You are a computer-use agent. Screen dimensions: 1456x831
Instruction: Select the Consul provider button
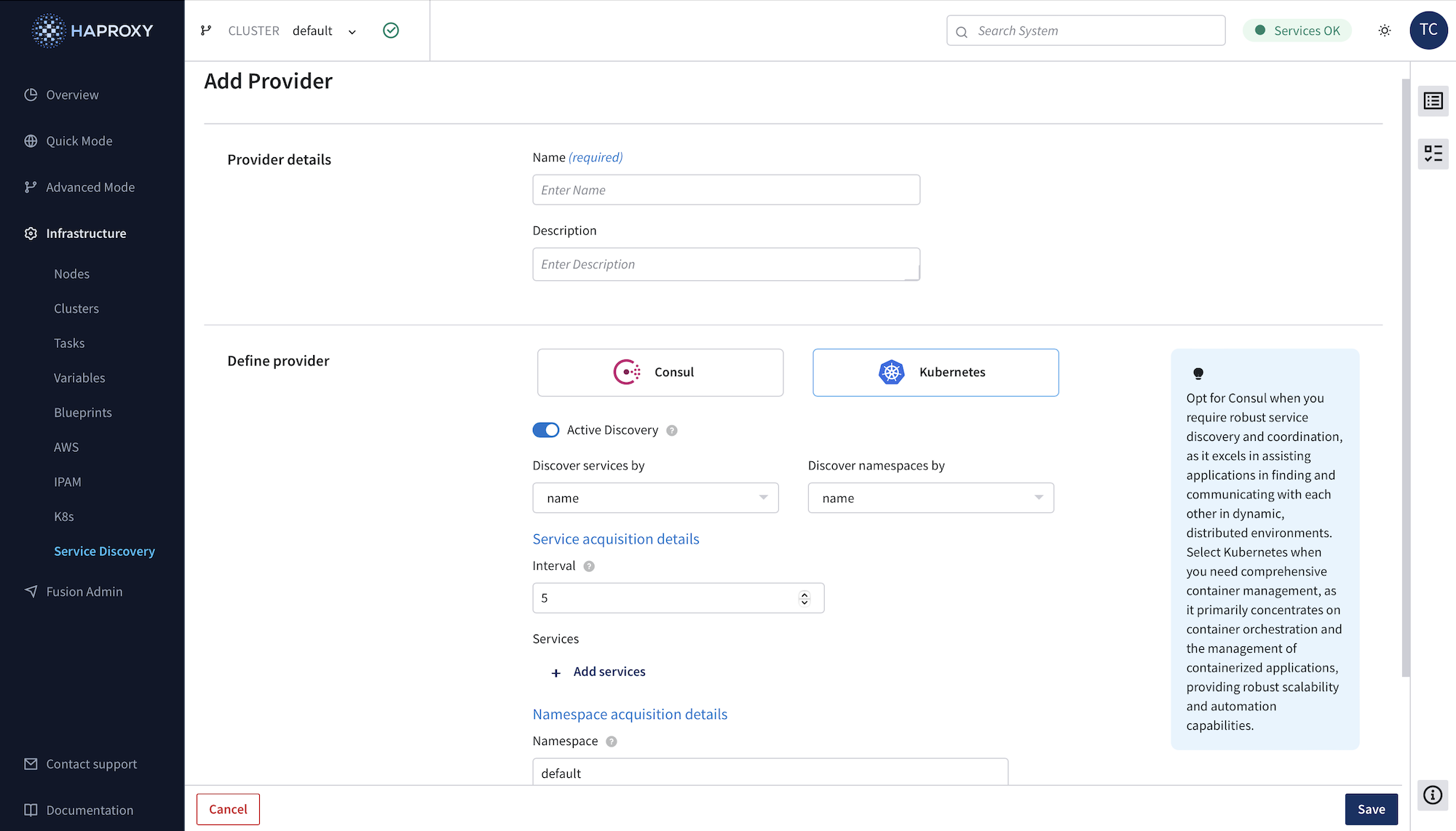pos(660,373)
